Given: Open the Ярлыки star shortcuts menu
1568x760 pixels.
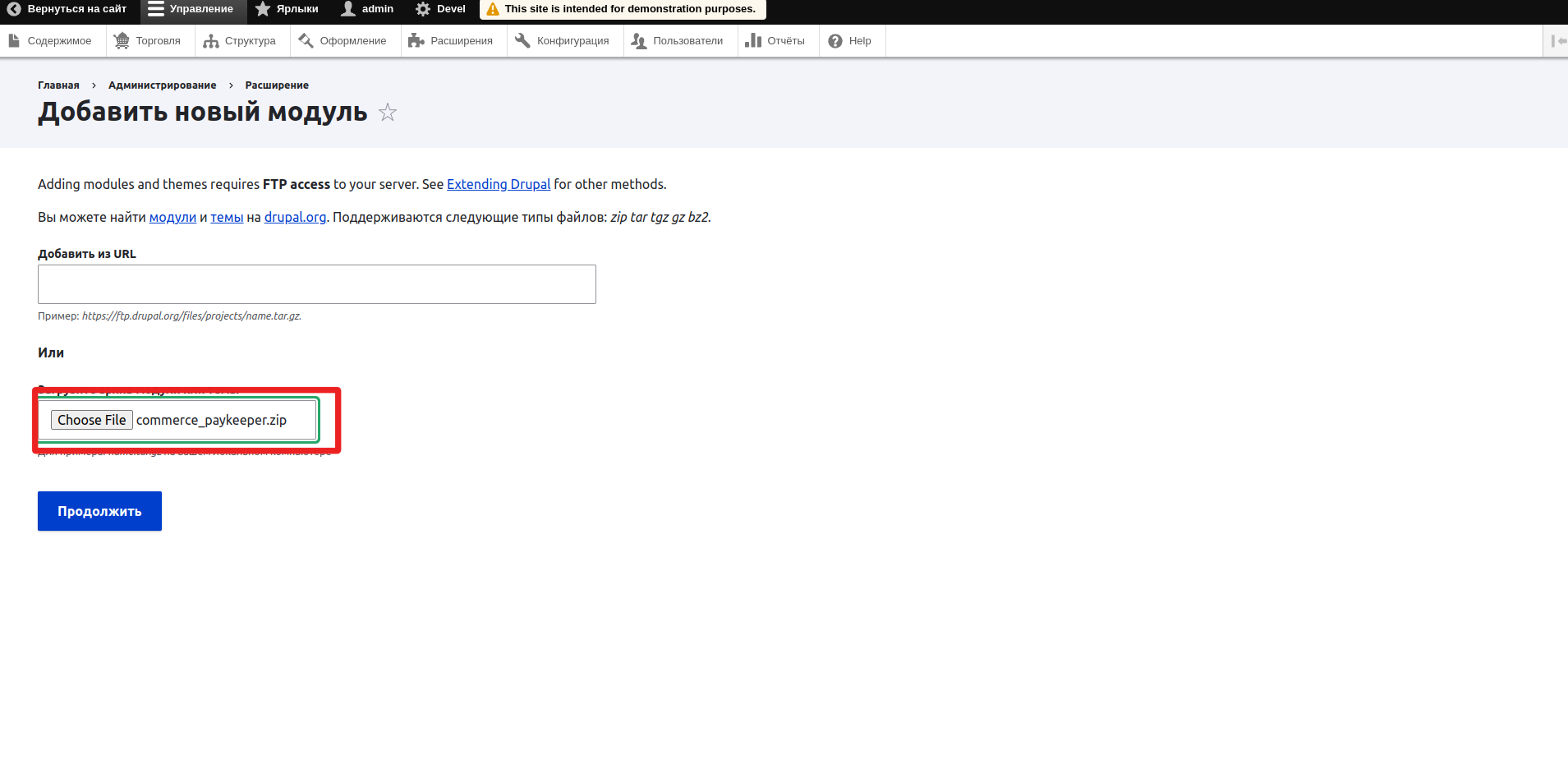Looking at the screenshot, I should tap(287, 9).
